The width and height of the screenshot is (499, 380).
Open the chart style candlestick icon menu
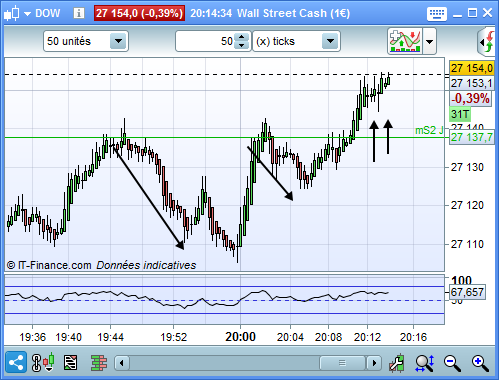[x=11, y=14]
